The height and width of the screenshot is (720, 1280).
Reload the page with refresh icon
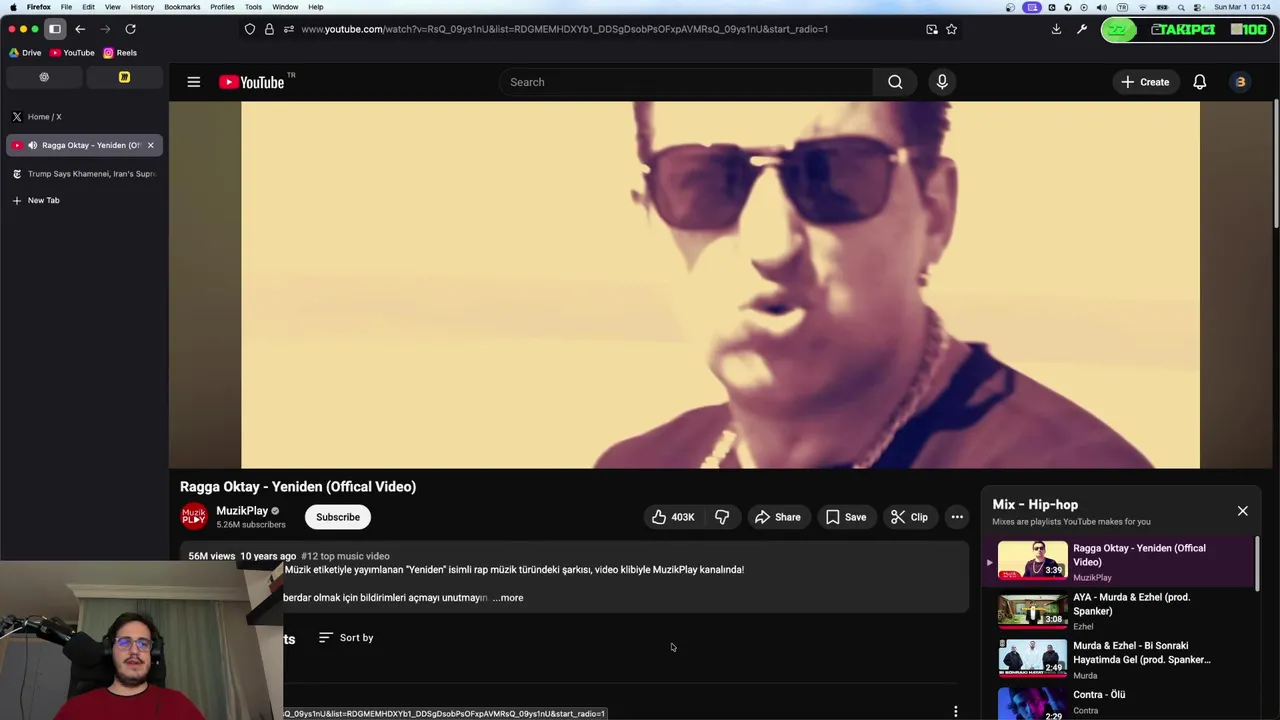pyautogui.click(x=130, y=29)
